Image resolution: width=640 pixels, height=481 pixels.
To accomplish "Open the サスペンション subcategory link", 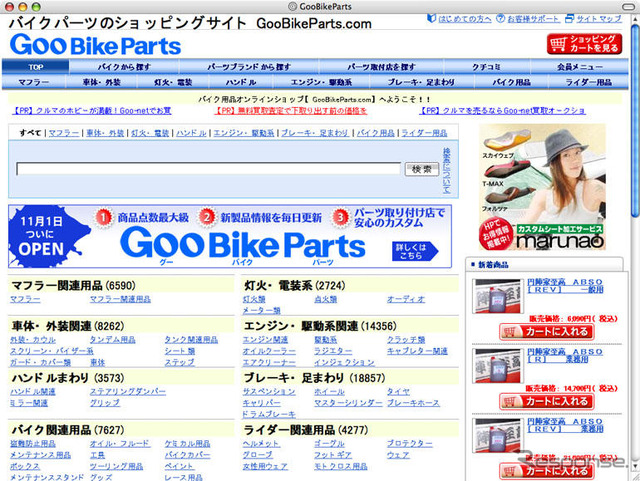I will (269, 392).
